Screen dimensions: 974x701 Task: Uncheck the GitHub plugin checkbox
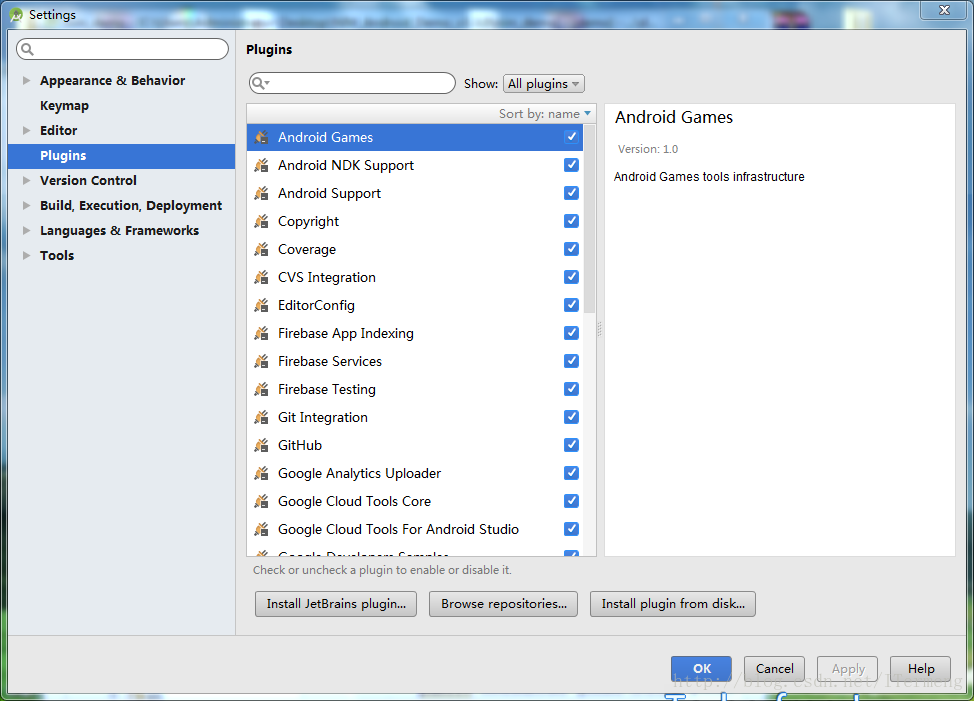tap(571, 445)
